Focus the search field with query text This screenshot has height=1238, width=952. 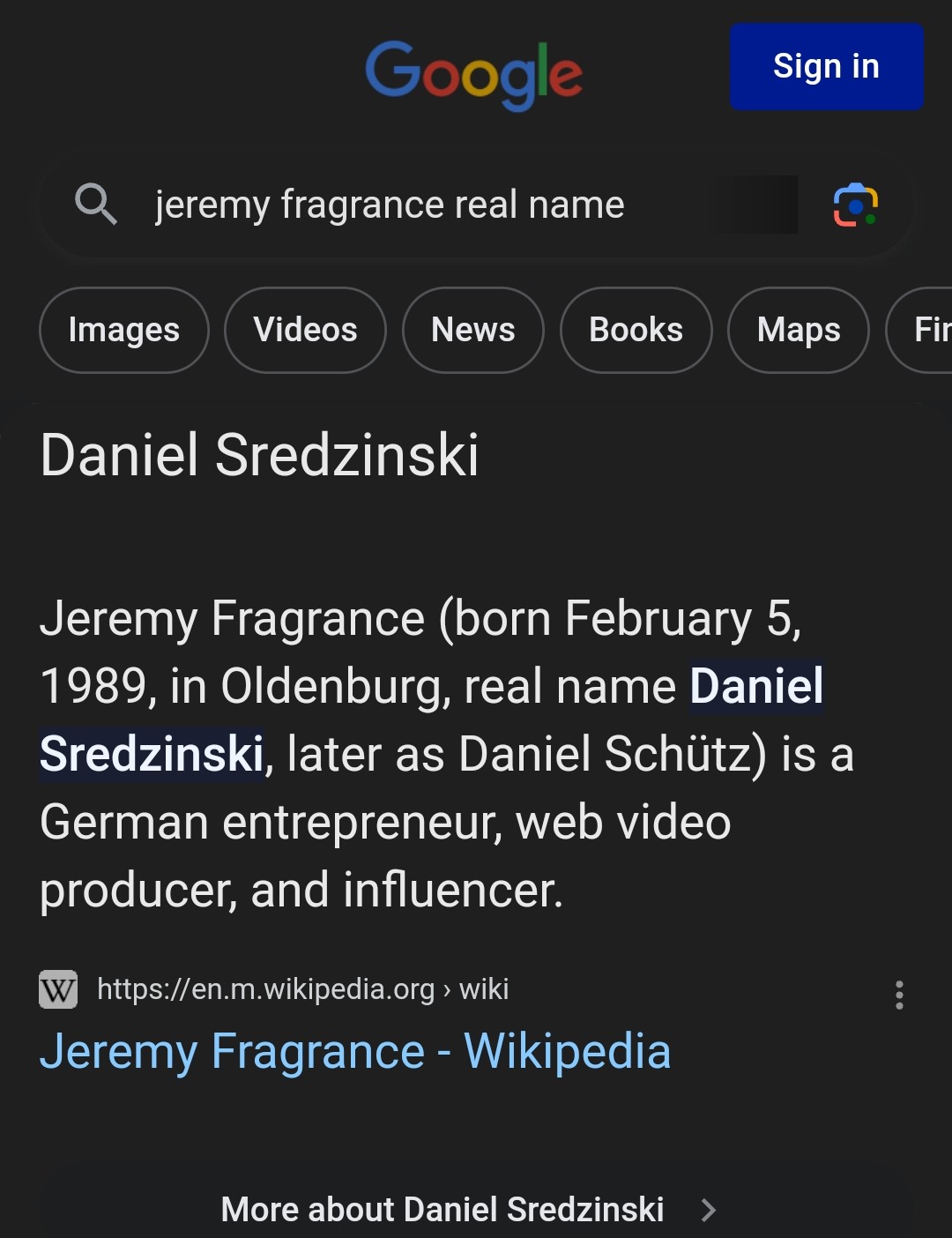[390, 205]
